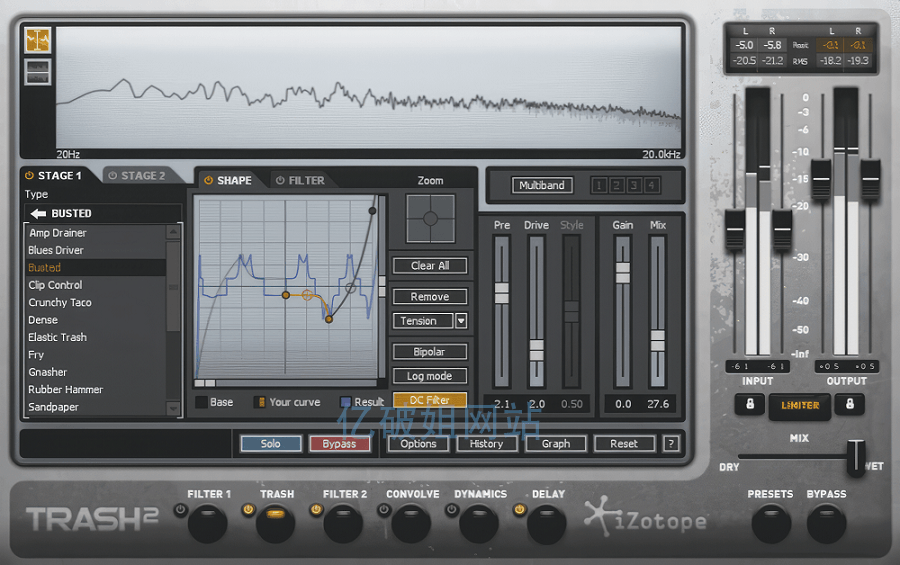Toggle the Limiter on or off

click(798, 405)
